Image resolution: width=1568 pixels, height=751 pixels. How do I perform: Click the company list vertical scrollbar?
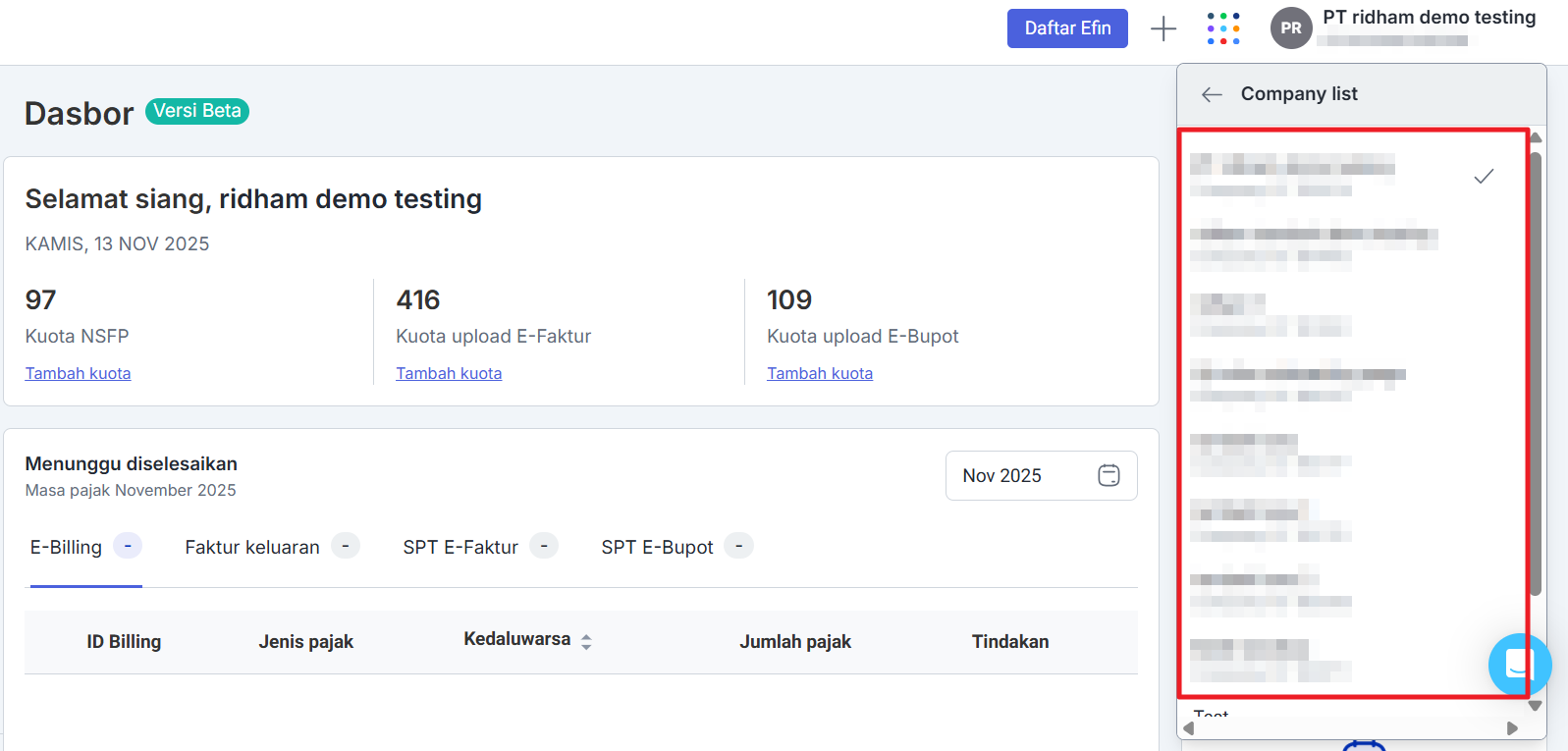(x=1536, y=373)
